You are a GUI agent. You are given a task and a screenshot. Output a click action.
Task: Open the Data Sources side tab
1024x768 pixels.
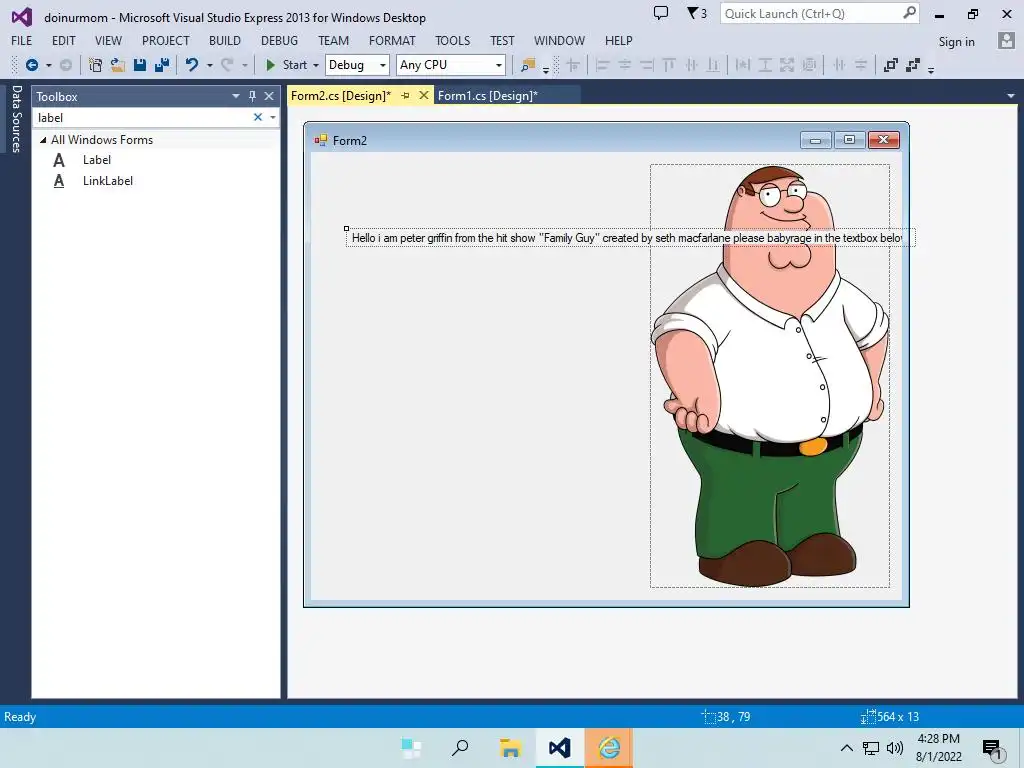point(16,118)
